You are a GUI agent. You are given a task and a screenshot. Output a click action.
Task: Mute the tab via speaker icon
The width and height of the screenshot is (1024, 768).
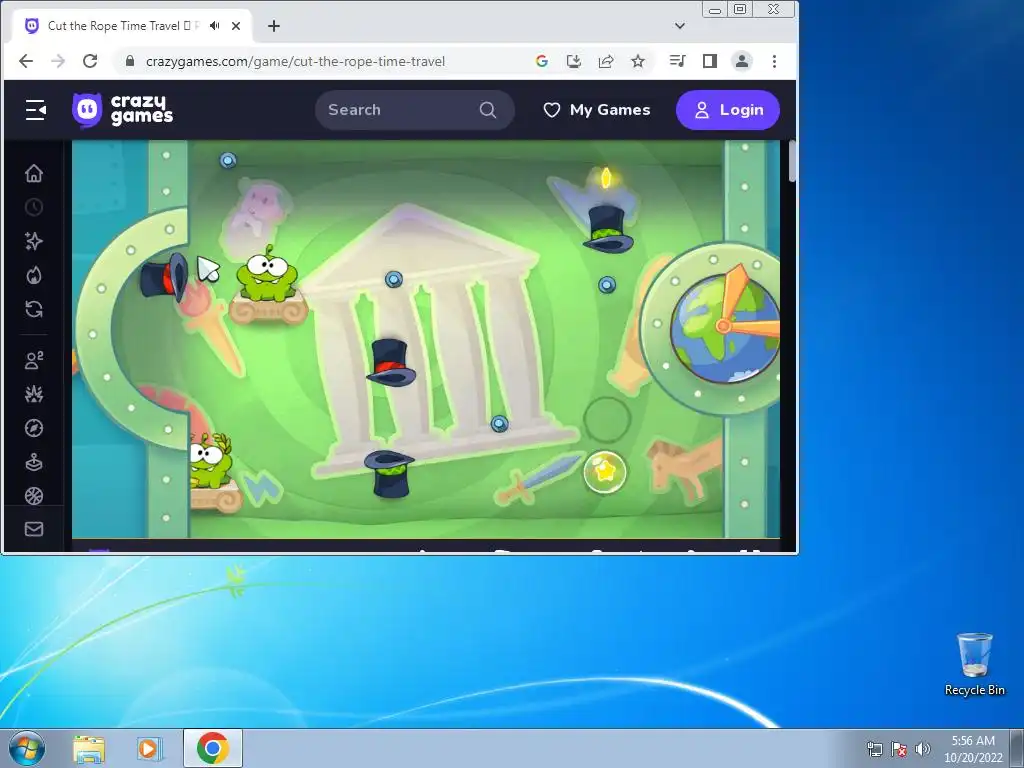coord(214,25)
